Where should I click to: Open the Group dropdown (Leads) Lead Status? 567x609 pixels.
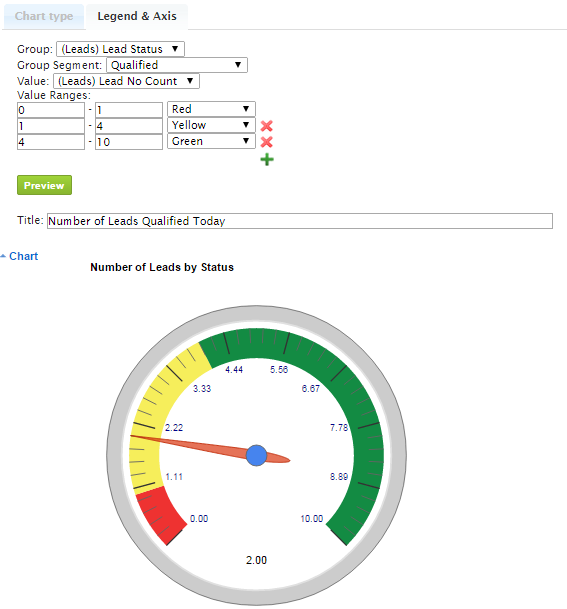[x=120, y=49]
